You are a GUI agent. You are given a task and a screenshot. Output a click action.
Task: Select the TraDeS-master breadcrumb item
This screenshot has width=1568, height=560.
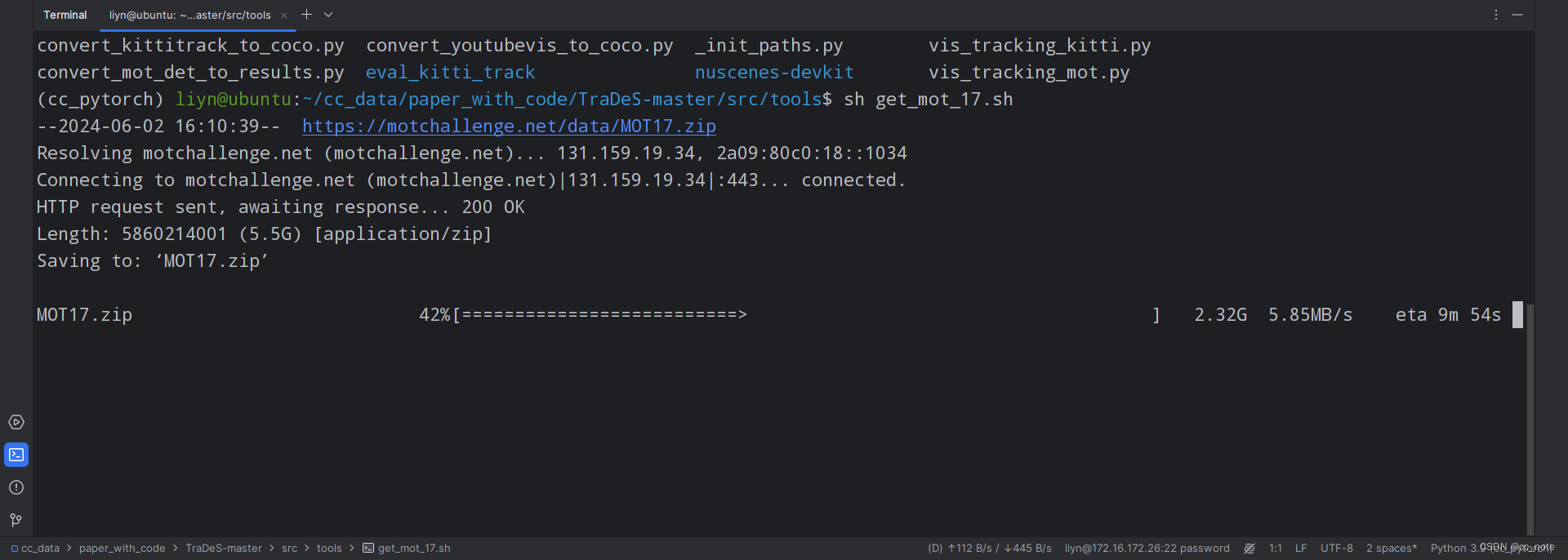point(223,548)
